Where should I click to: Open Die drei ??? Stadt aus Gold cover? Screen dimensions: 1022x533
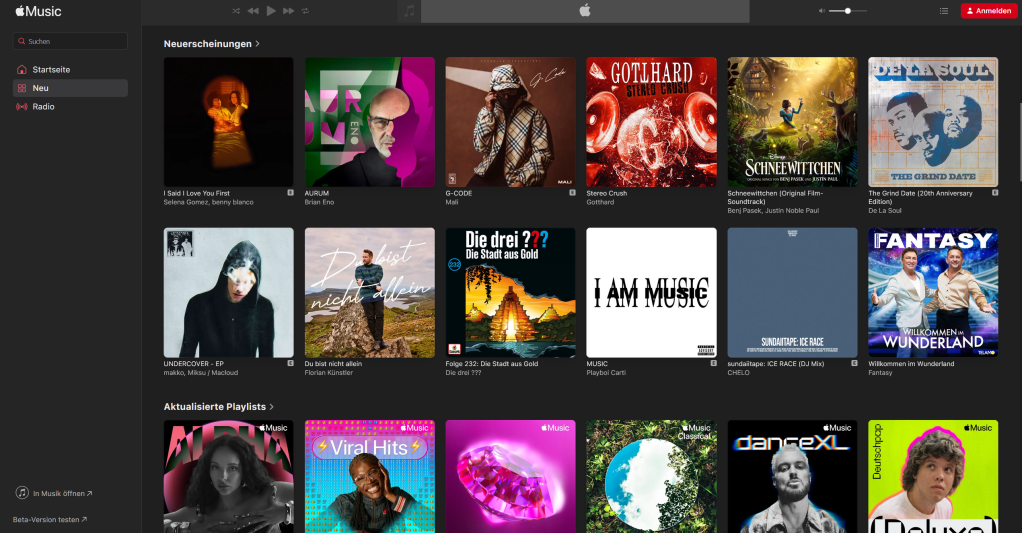coord(510,293)
